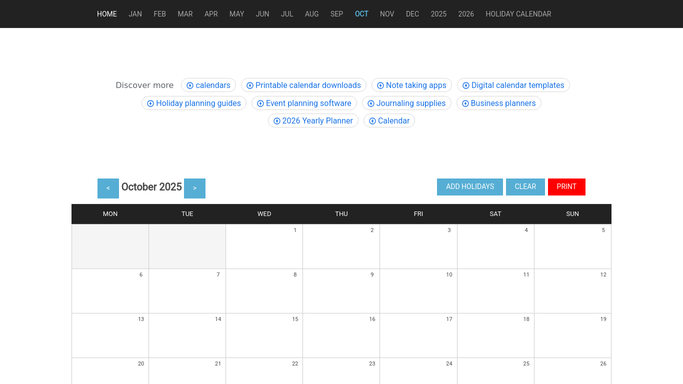
Task: Click the CLEAR button
Action: [525, 187]
